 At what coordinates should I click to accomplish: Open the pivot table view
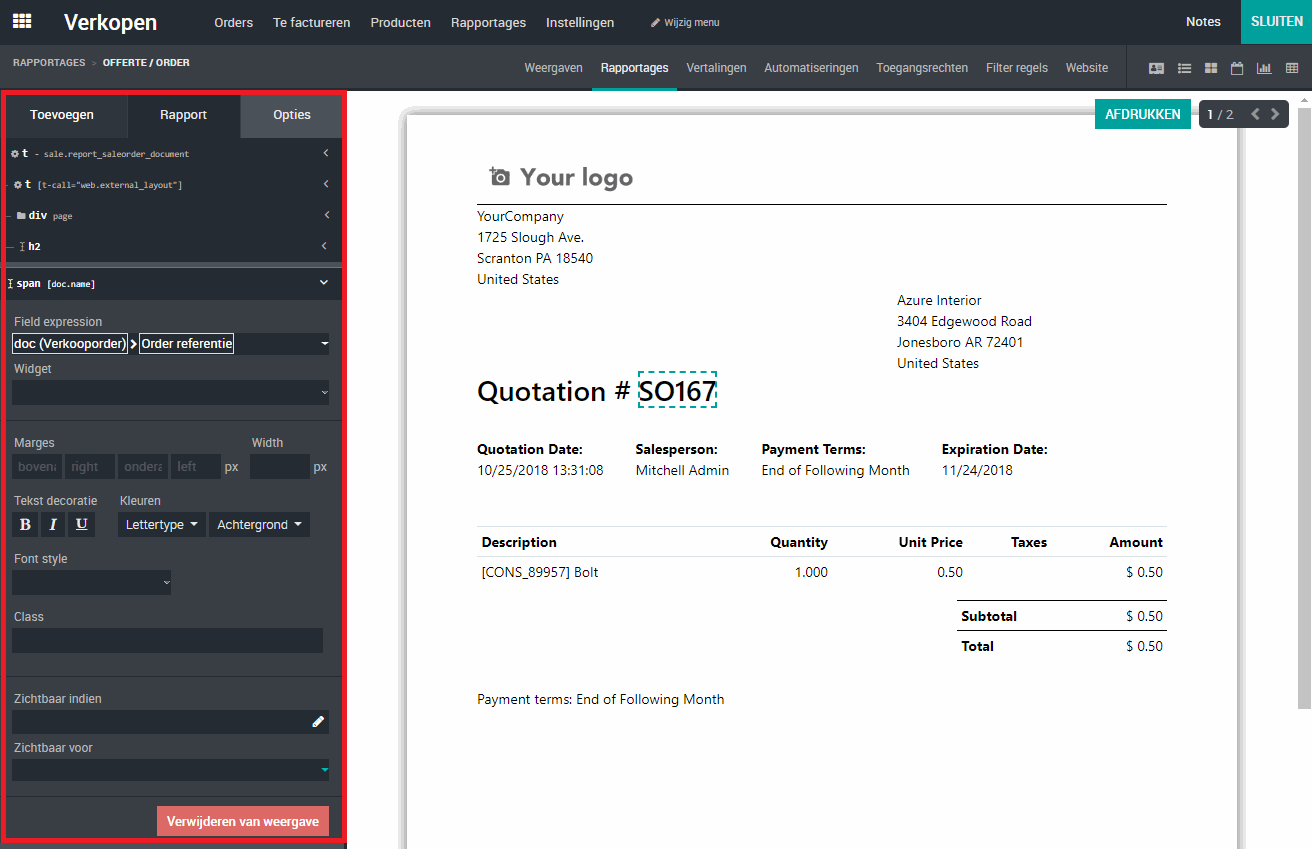click(x=1290, y=68)
